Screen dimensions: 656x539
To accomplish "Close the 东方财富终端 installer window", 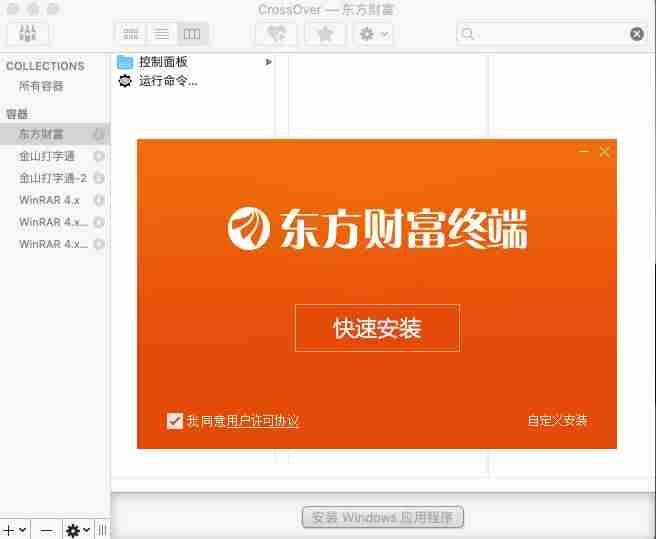I will tap(605, 151).
